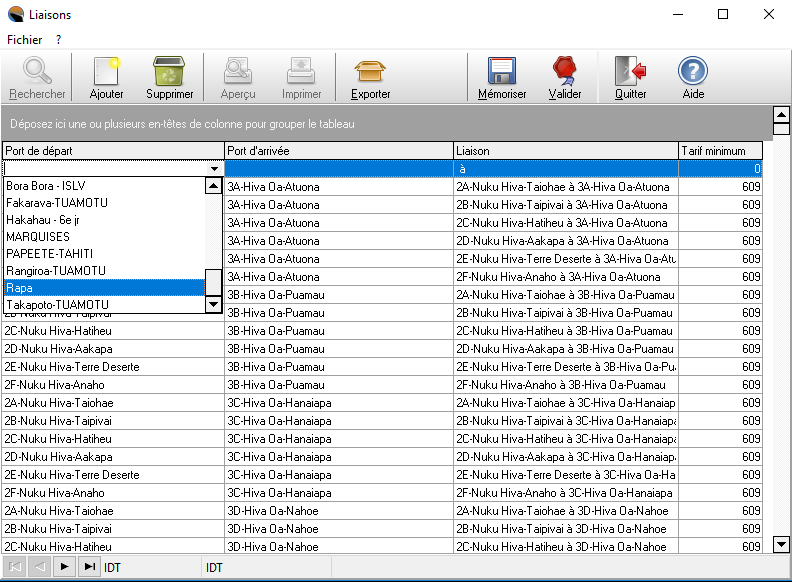Sort by Tarif minimum column header
Image resolution: width=792 pixels, height=582 pixels.
pos(720,151)
